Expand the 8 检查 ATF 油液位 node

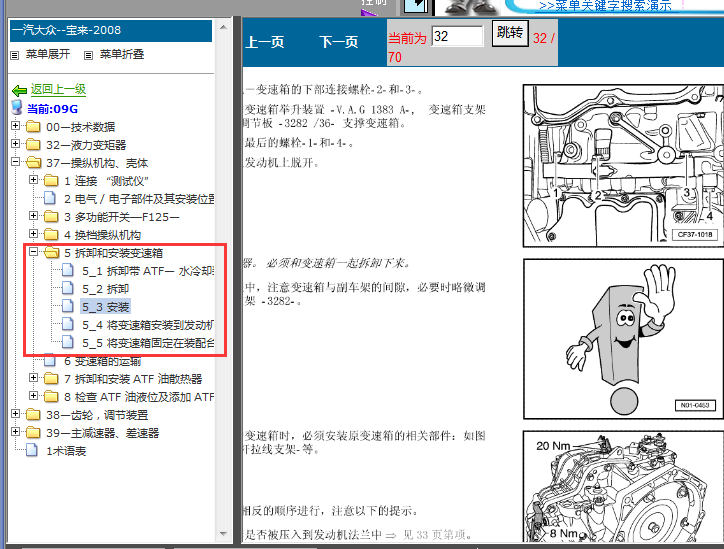coord(33,396)
